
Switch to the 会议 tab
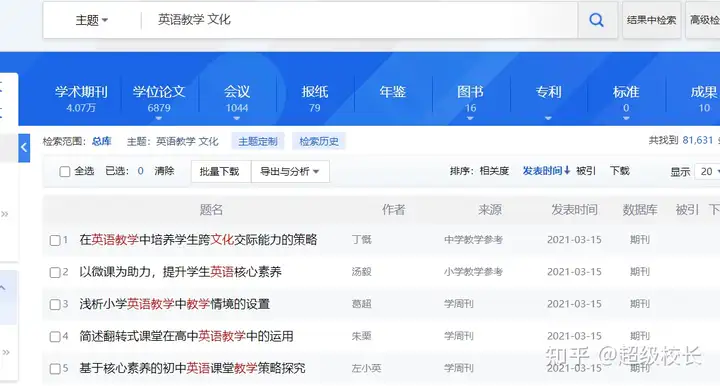point(237,99)
